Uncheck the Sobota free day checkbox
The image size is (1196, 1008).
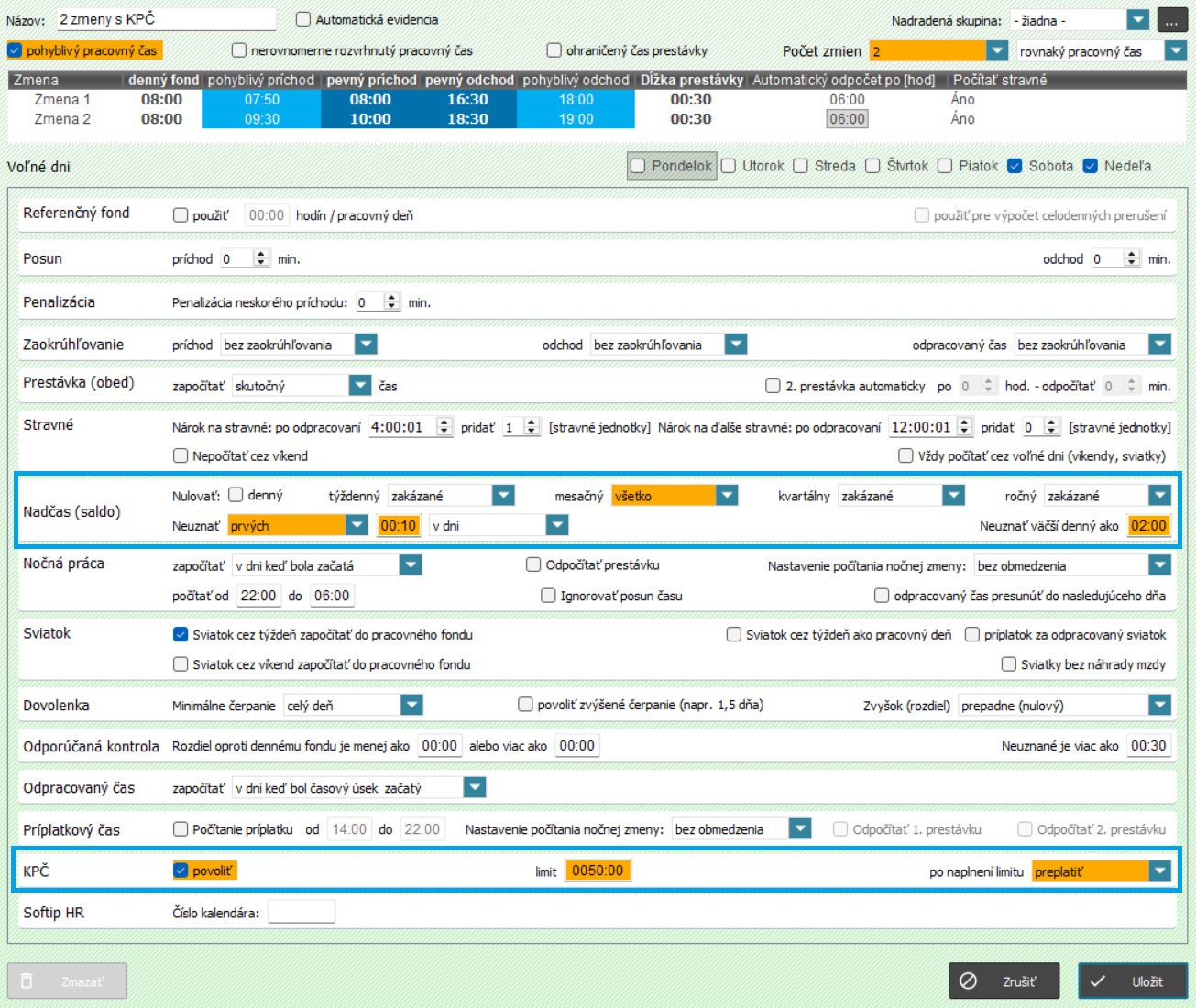click(1015, 166)
